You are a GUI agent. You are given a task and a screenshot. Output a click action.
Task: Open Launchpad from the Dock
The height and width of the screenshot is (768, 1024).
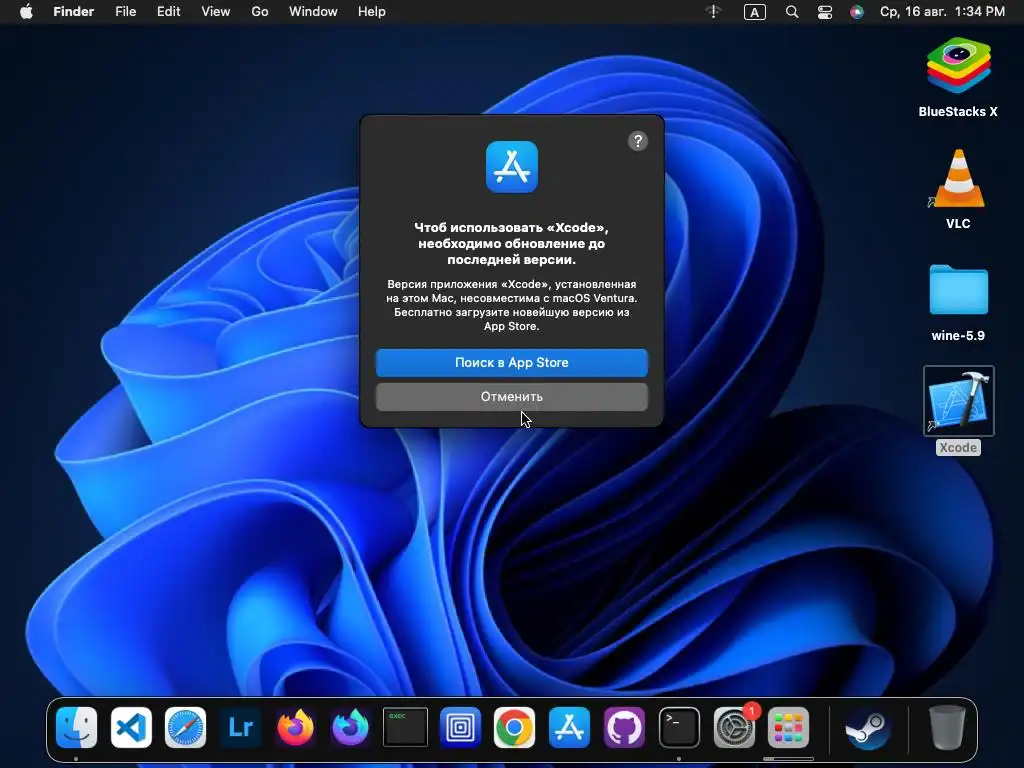[x=788, y=727]
